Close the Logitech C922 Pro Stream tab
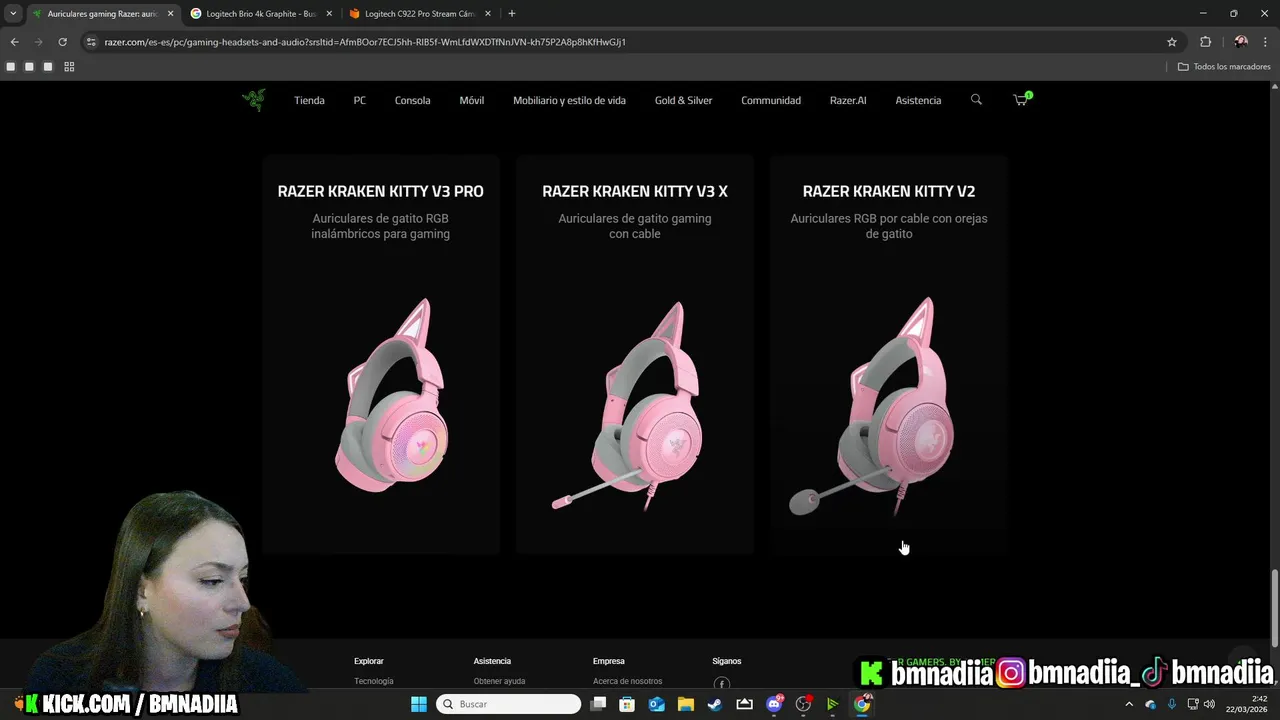1280x720 pixels. (488, 14)
